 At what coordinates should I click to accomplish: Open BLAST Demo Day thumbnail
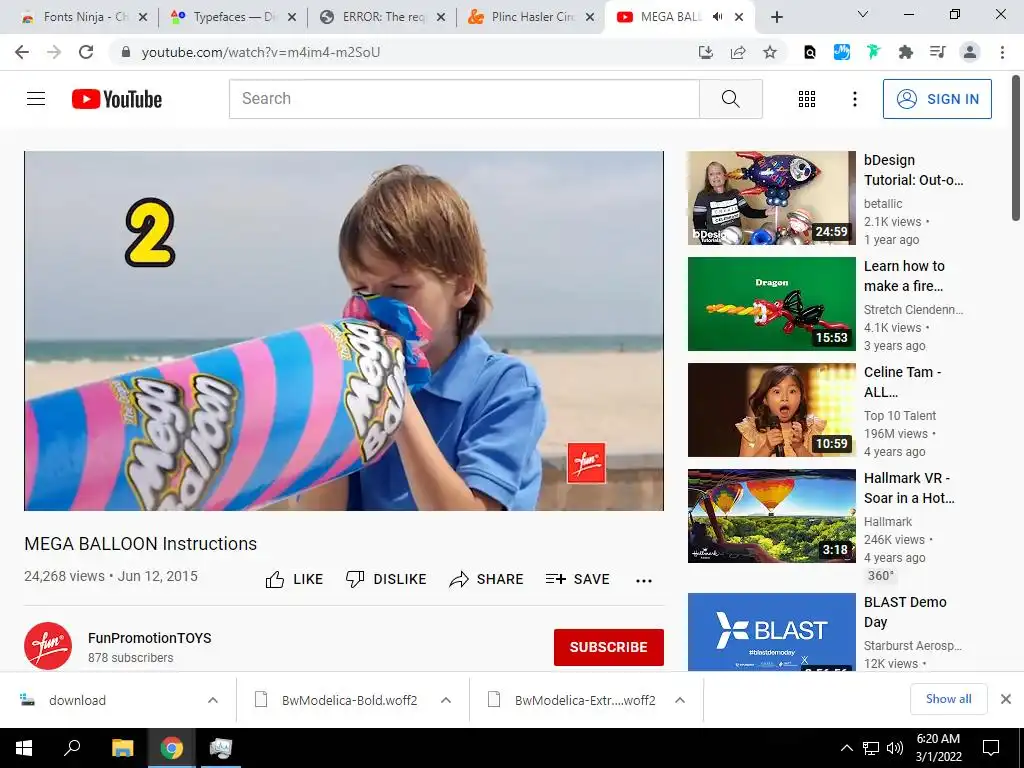[771, 632]
